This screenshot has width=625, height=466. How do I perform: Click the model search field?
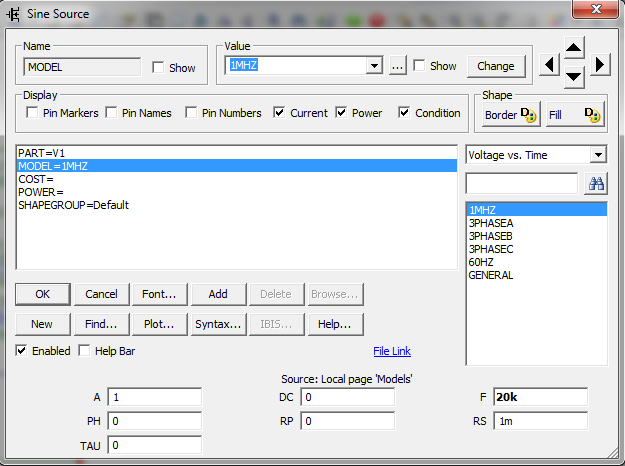[521, 184]
